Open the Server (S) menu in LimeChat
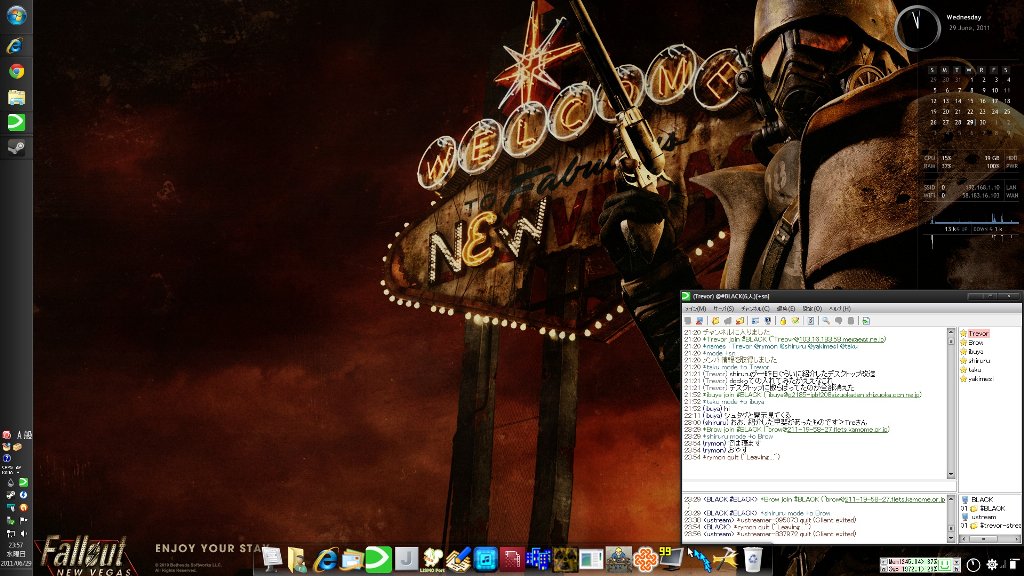Viewport: 1024px width, 576px height. (x=724, y=308)
